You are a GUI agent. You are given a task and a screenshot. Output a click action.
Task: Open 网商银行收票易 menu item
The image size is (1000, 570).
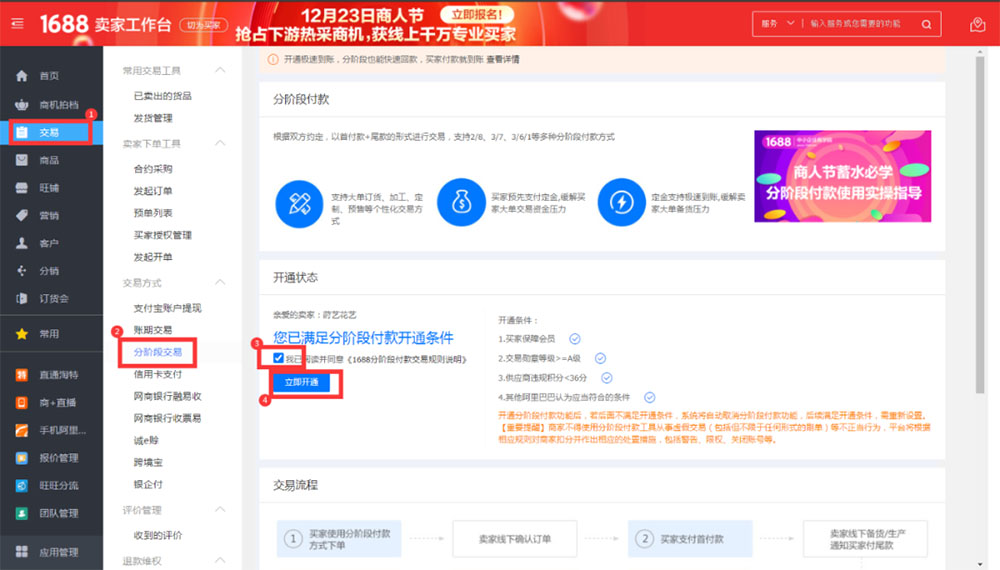(x=167, y=418)
